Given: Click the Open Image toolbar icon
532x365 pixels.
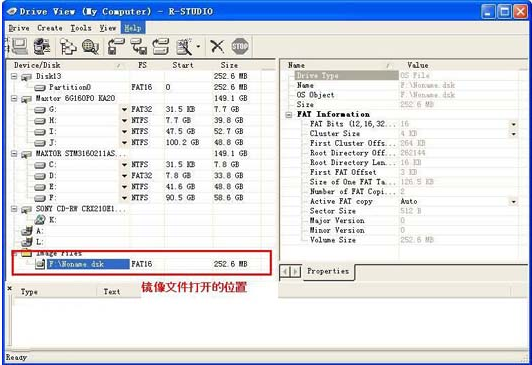Looking at the screenshot, I should [116, 46].
